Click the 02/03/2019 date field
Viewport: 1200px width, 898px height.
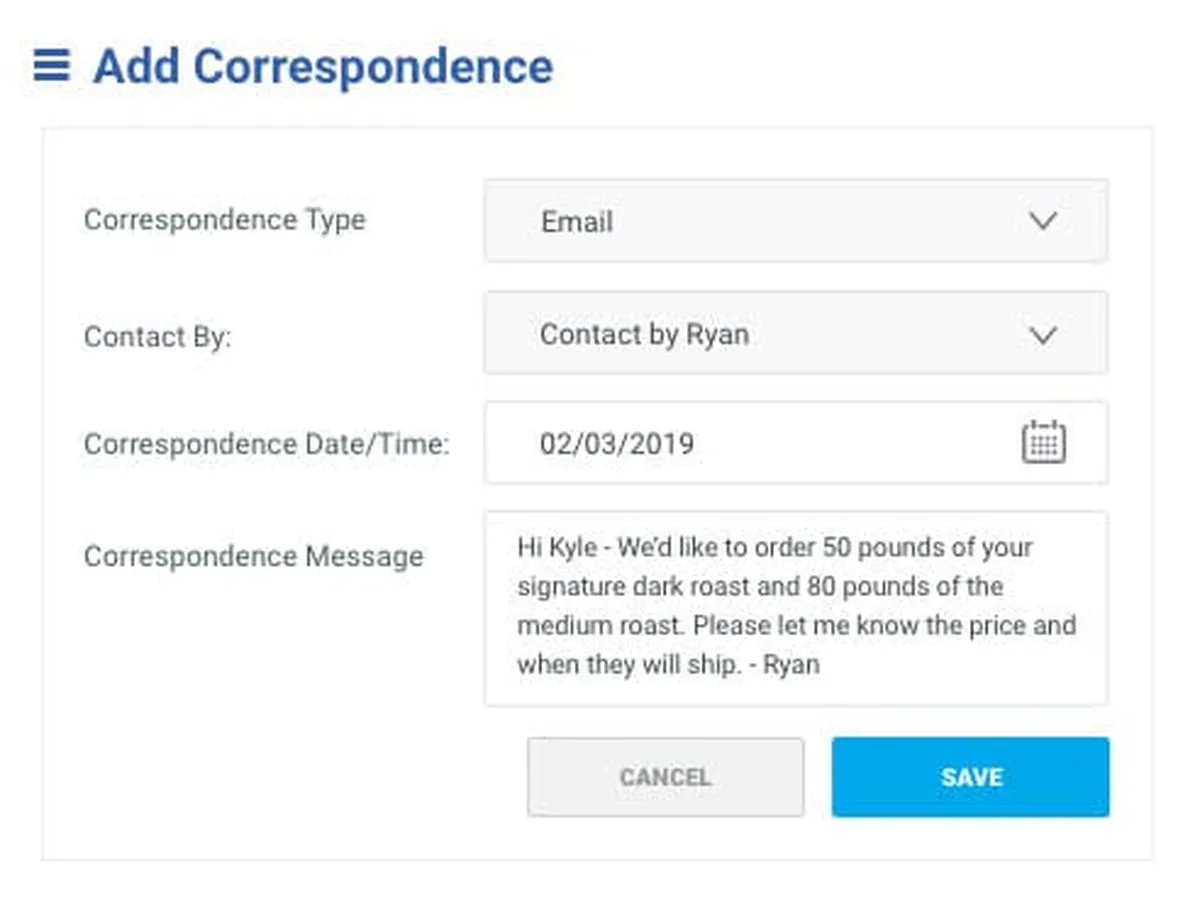617,443
